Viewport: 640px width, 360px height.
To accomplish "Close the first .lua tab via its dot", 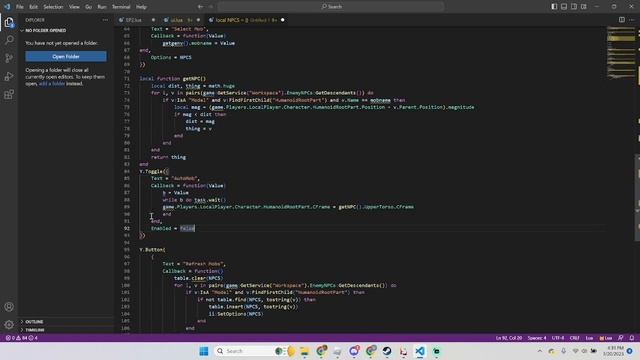I will tap(153, 20).
